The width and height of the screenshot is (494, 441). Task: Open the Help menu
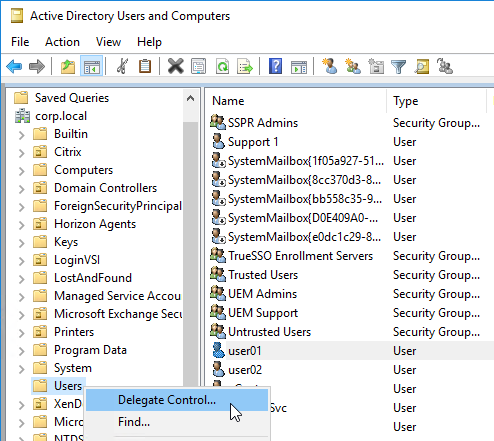tap(149, 42)
